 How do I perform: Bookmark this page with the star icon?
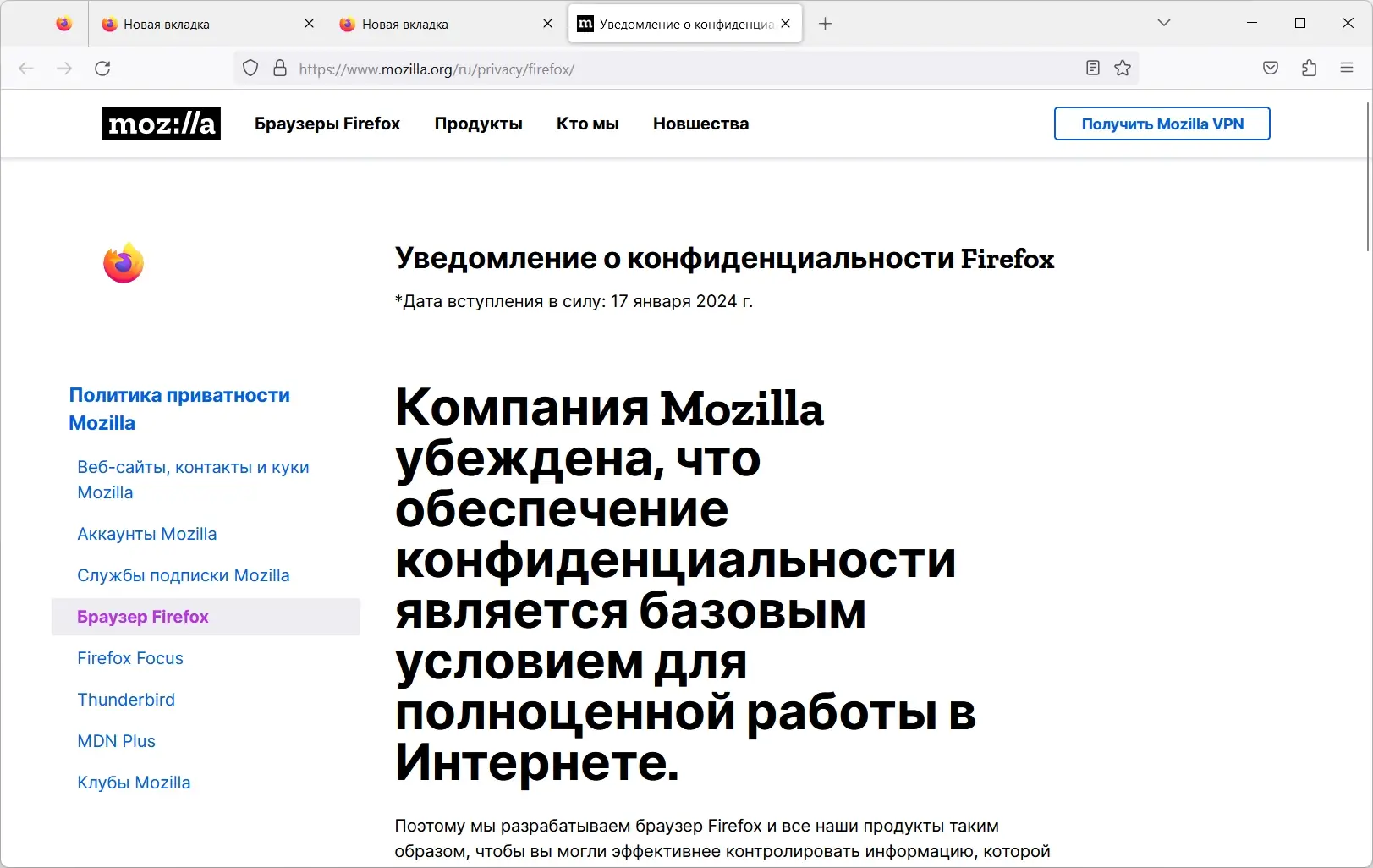1123,68
